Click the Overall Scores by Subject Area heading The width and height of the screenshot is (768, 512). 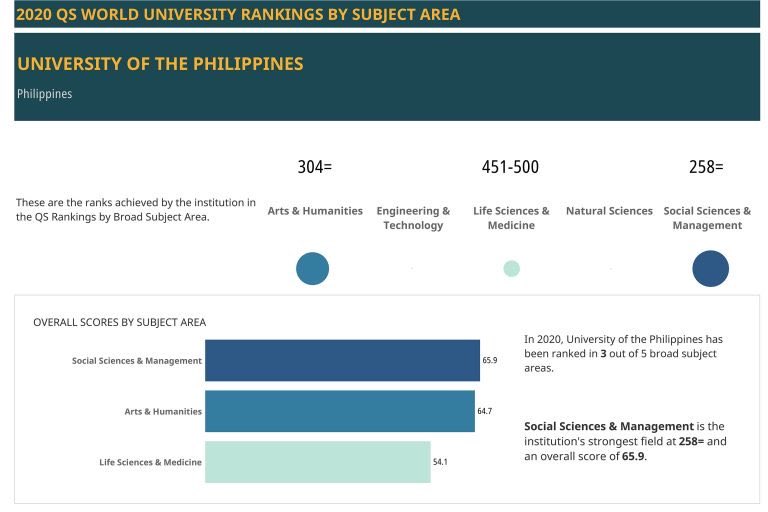pyautogui.click(x=120, y=322)
